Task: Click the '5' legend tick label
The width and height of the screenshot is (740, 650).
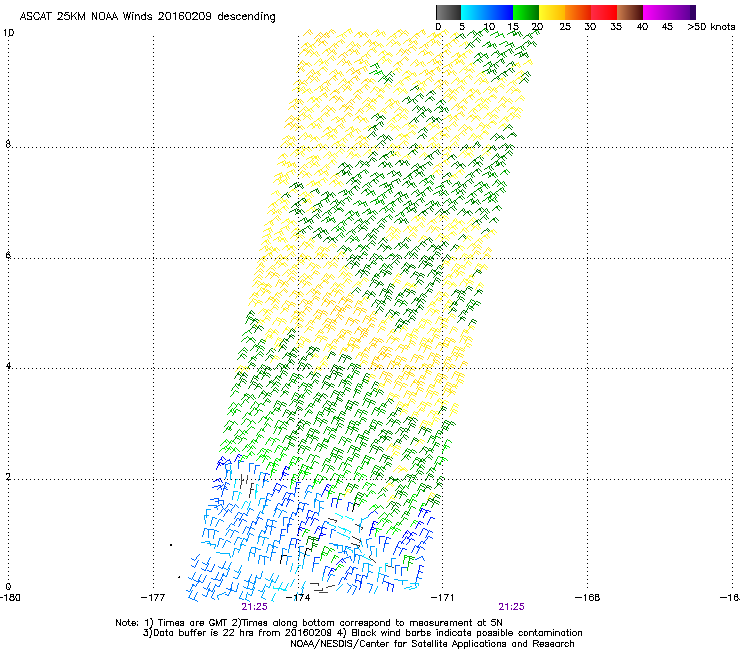Action: coord(462,27)
